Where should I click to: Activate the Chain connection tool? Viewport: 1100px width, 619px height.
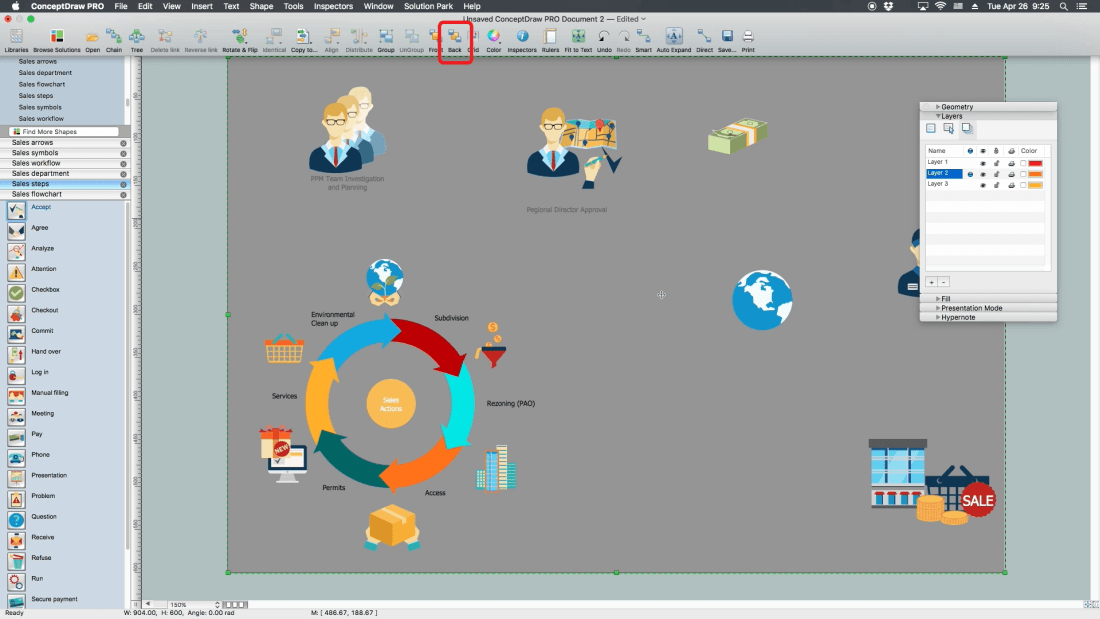click(x=114, y=40)
